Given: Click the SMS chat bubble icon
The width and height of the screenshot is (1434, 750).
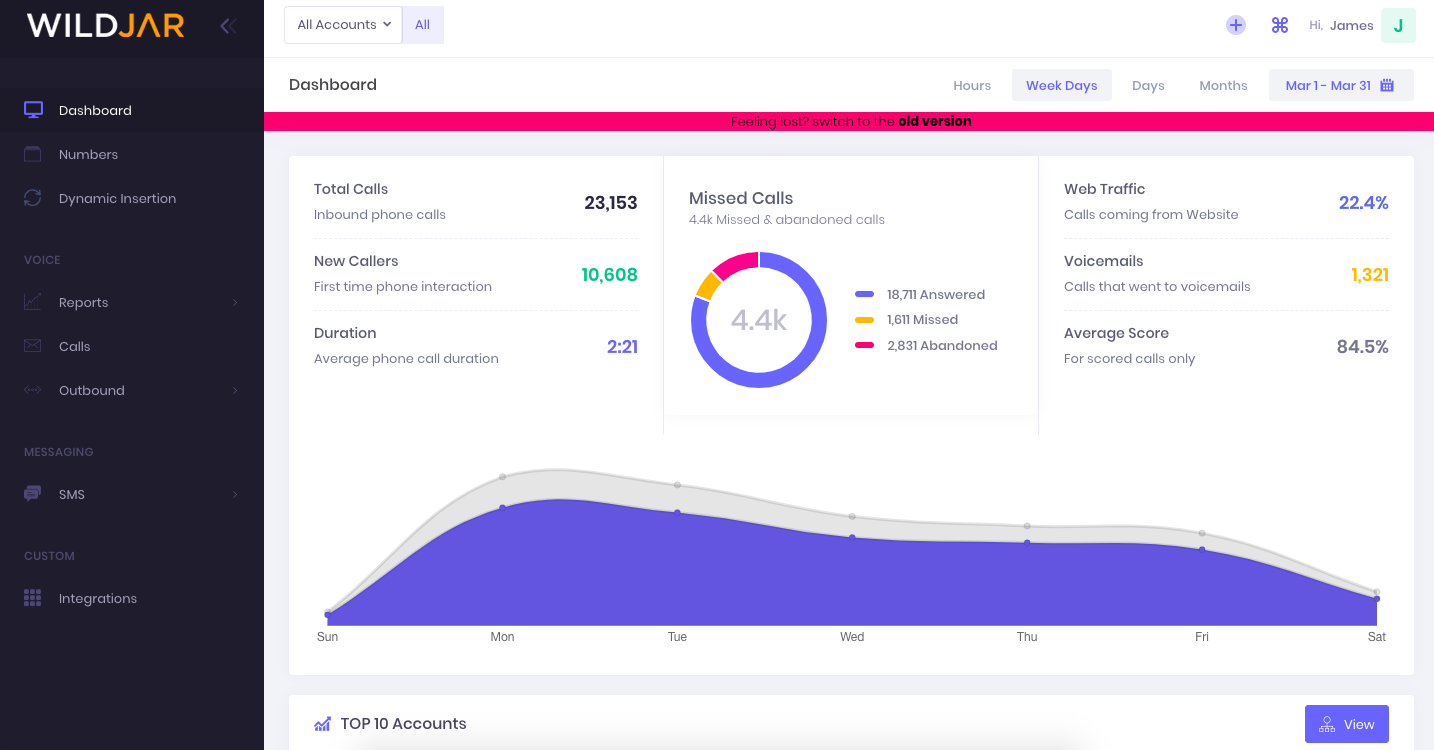Looking at the screenshot, I should tap(33, 494).
